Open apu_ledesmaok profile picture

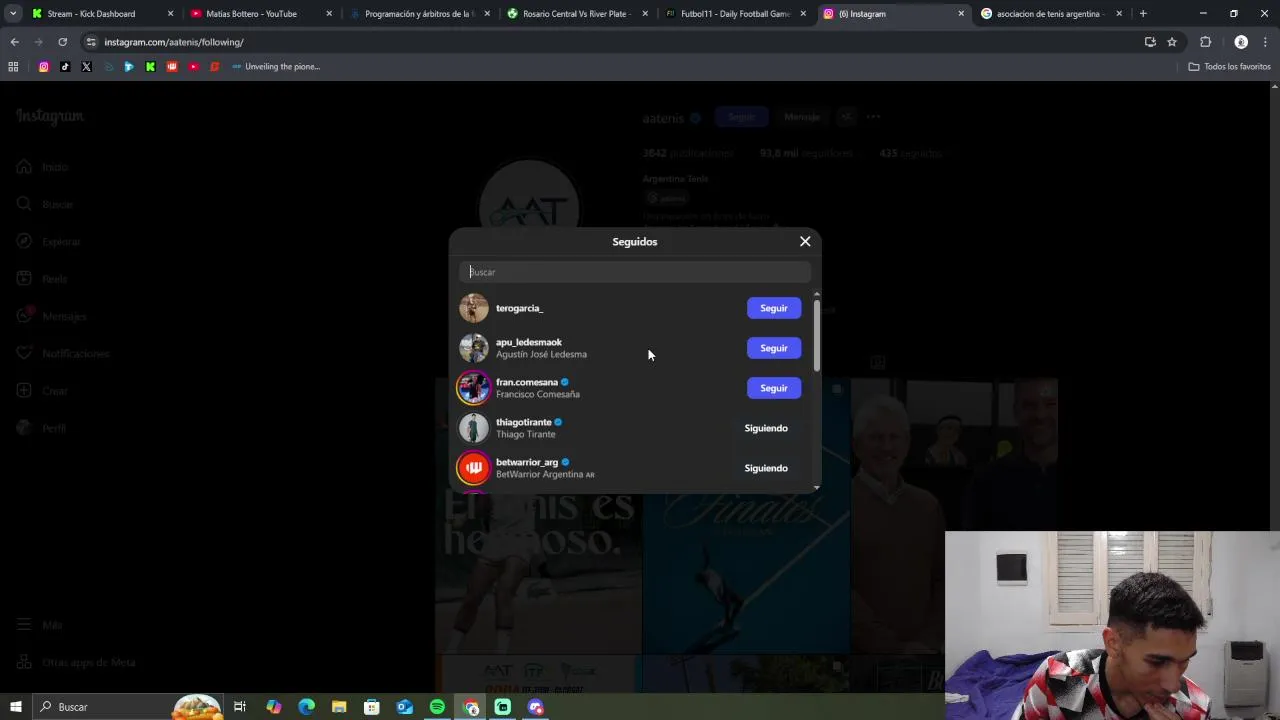point(474,348)
